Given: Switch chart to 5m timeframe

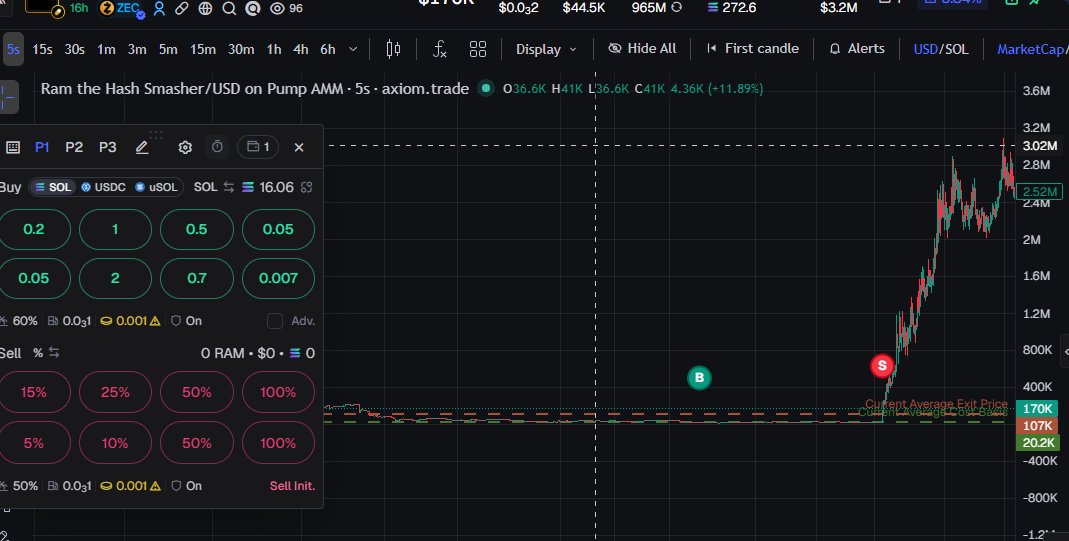Looking at the screenshot, I should coord(168,49).
